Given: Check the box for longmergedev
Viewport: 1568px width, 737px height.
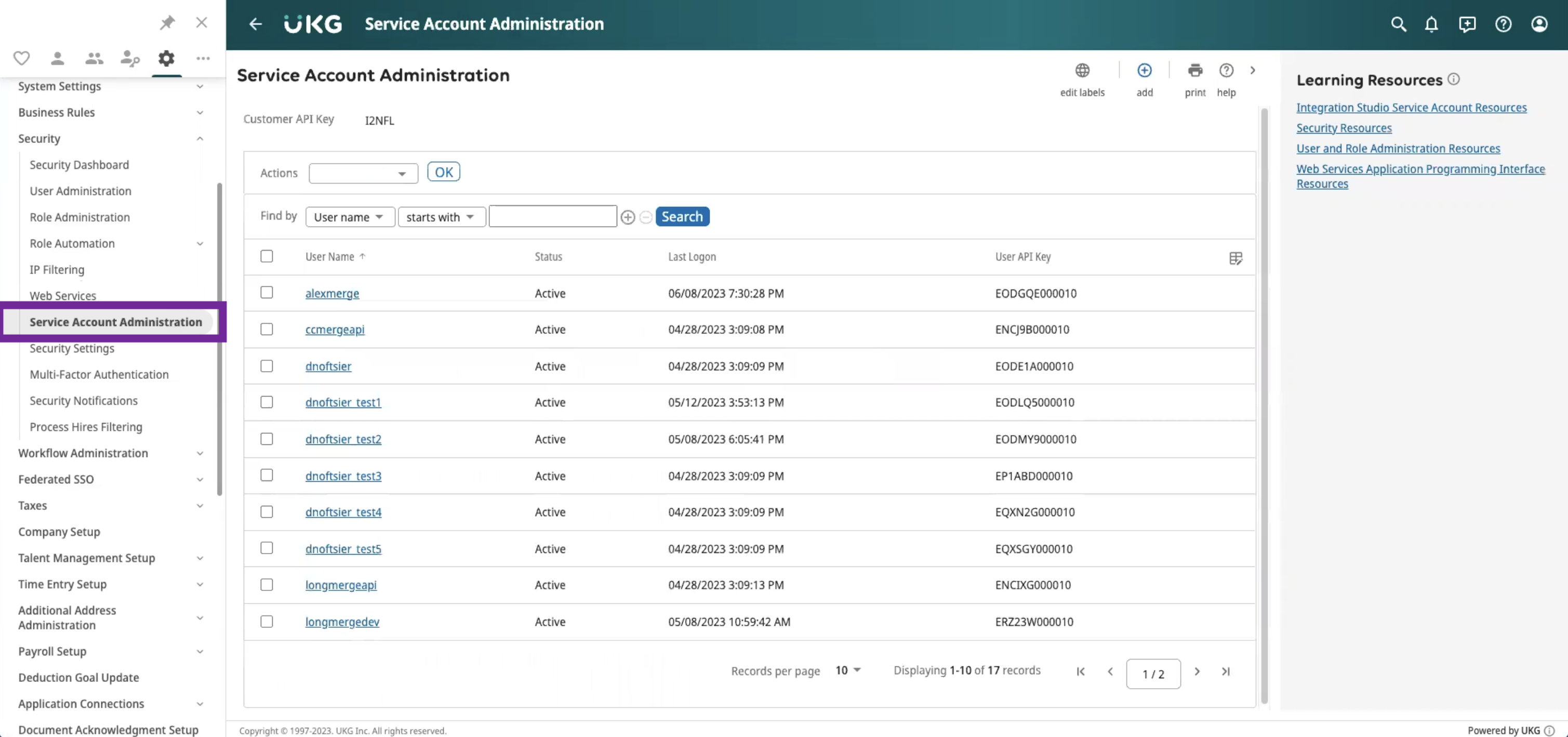Looking at the screenshot, I should 267,622.
